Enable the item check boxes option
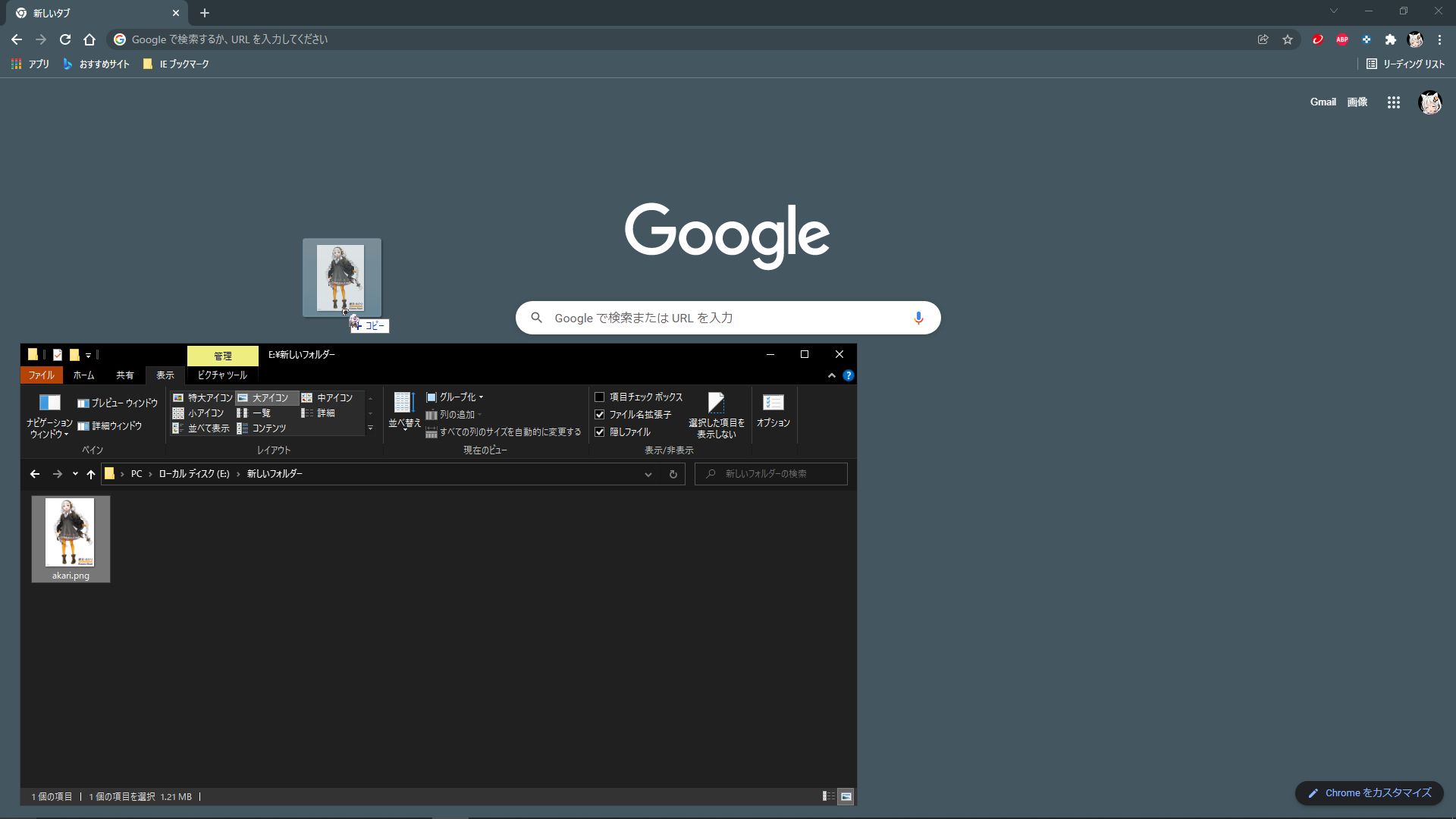The width and height of the screenshot is (1456, 819). pos(600,397)
